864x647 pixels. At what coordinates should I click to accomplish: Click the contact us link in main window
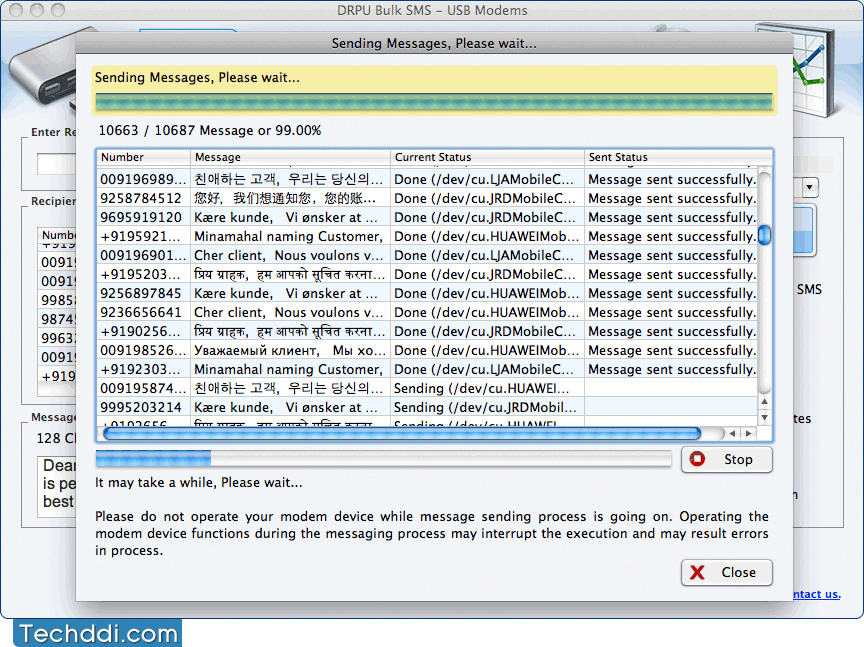tap(817, 594)
